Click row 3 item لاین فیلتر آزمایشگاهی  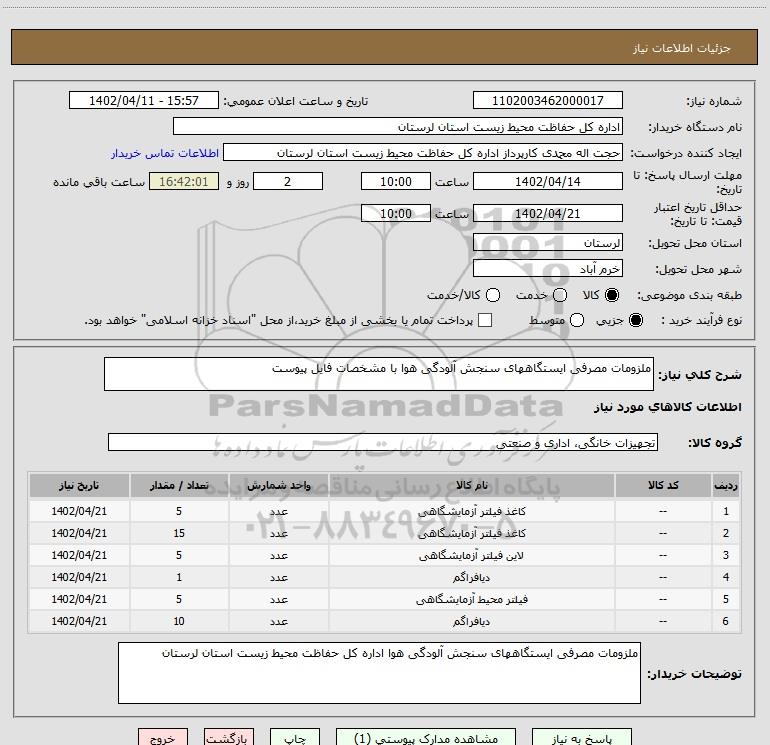pyautogui.click(x=471, y=555)
